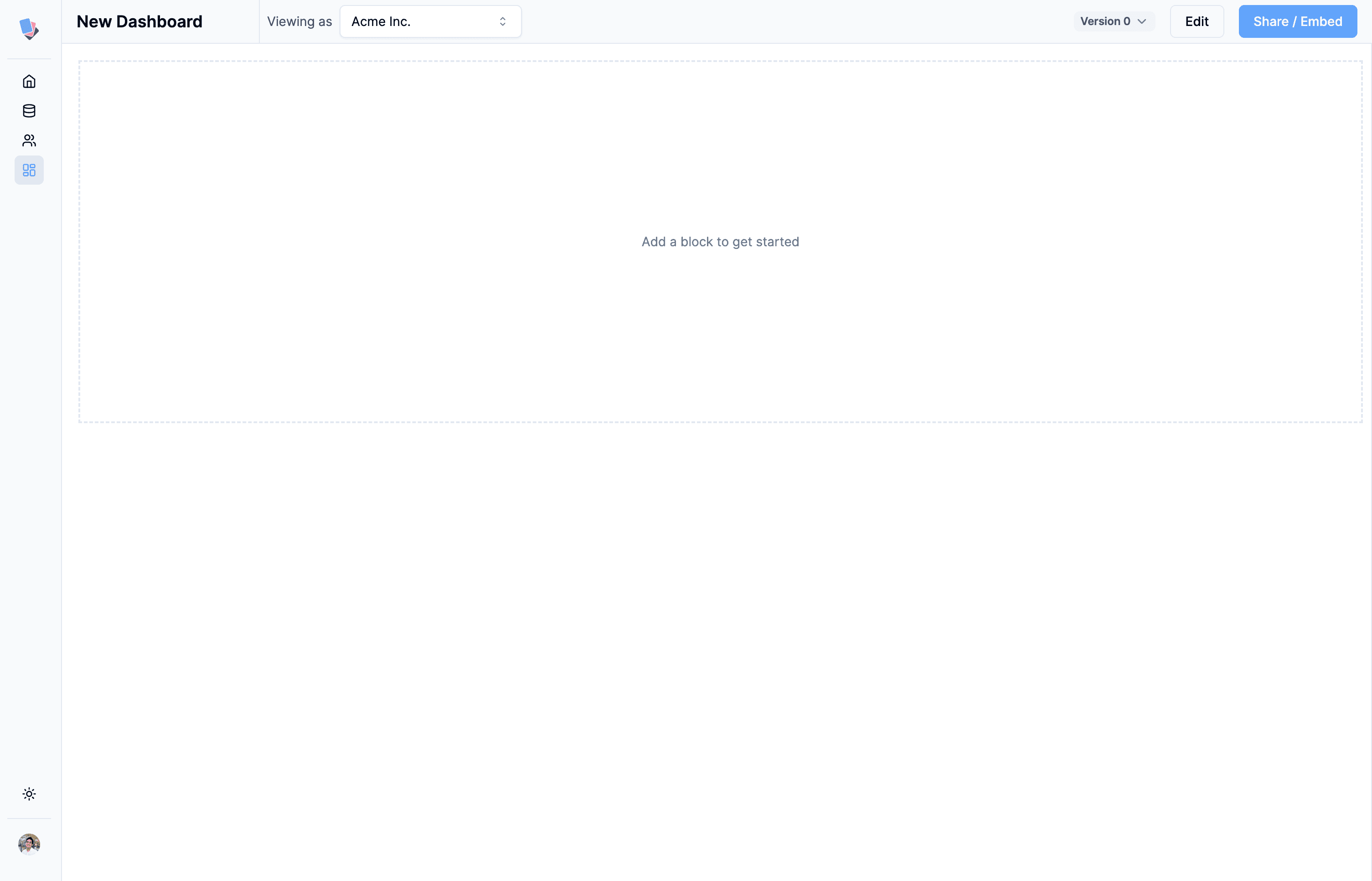The width and height of the screenshot is (1372, 881).
Task: Click the Viewing as label area
Action: click(x=299, y=21)
